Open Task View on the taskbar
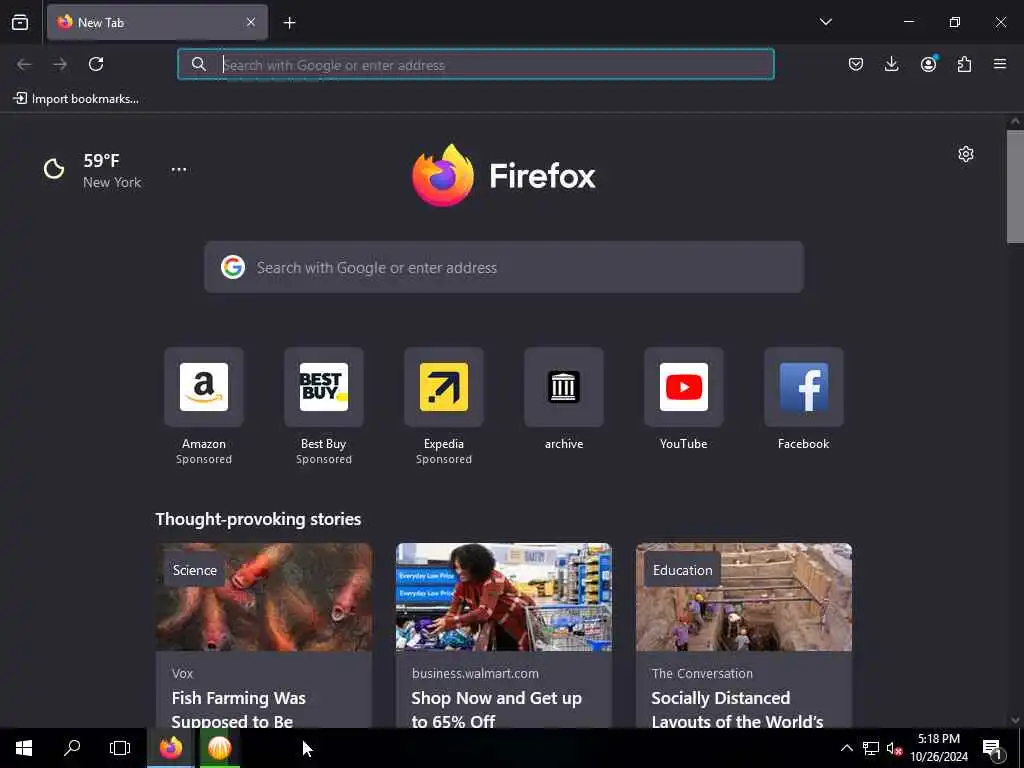The height and width of the screenshot is (768, 1024). (x=120, y=748)
